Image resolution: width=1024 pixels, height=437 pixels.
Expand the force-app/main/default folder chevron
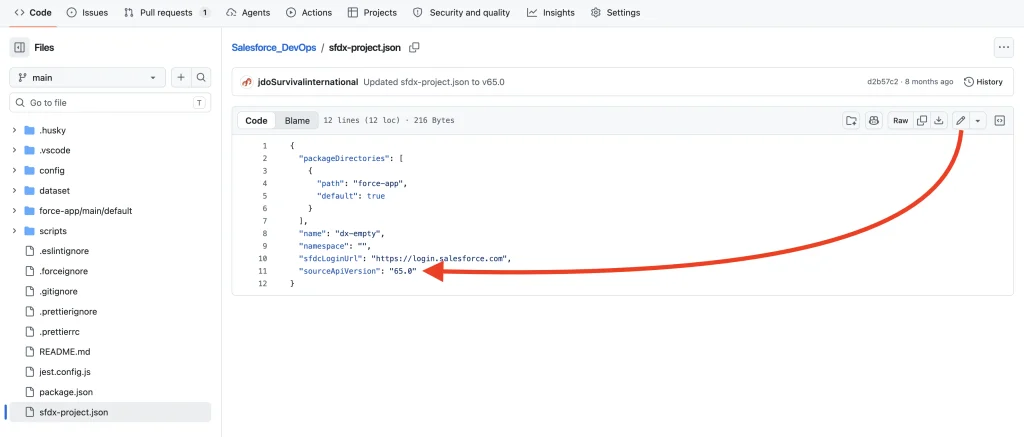14,211
